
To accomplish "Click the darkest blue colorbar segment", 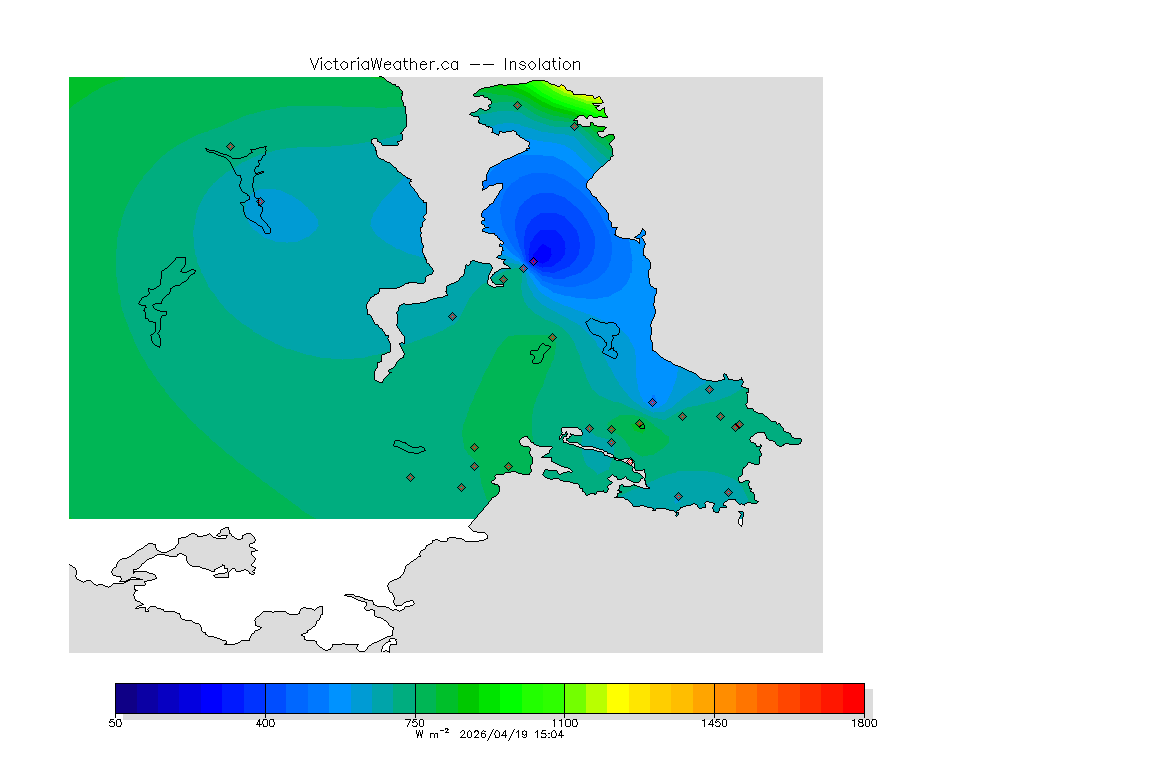I will [x=125, y=697].
